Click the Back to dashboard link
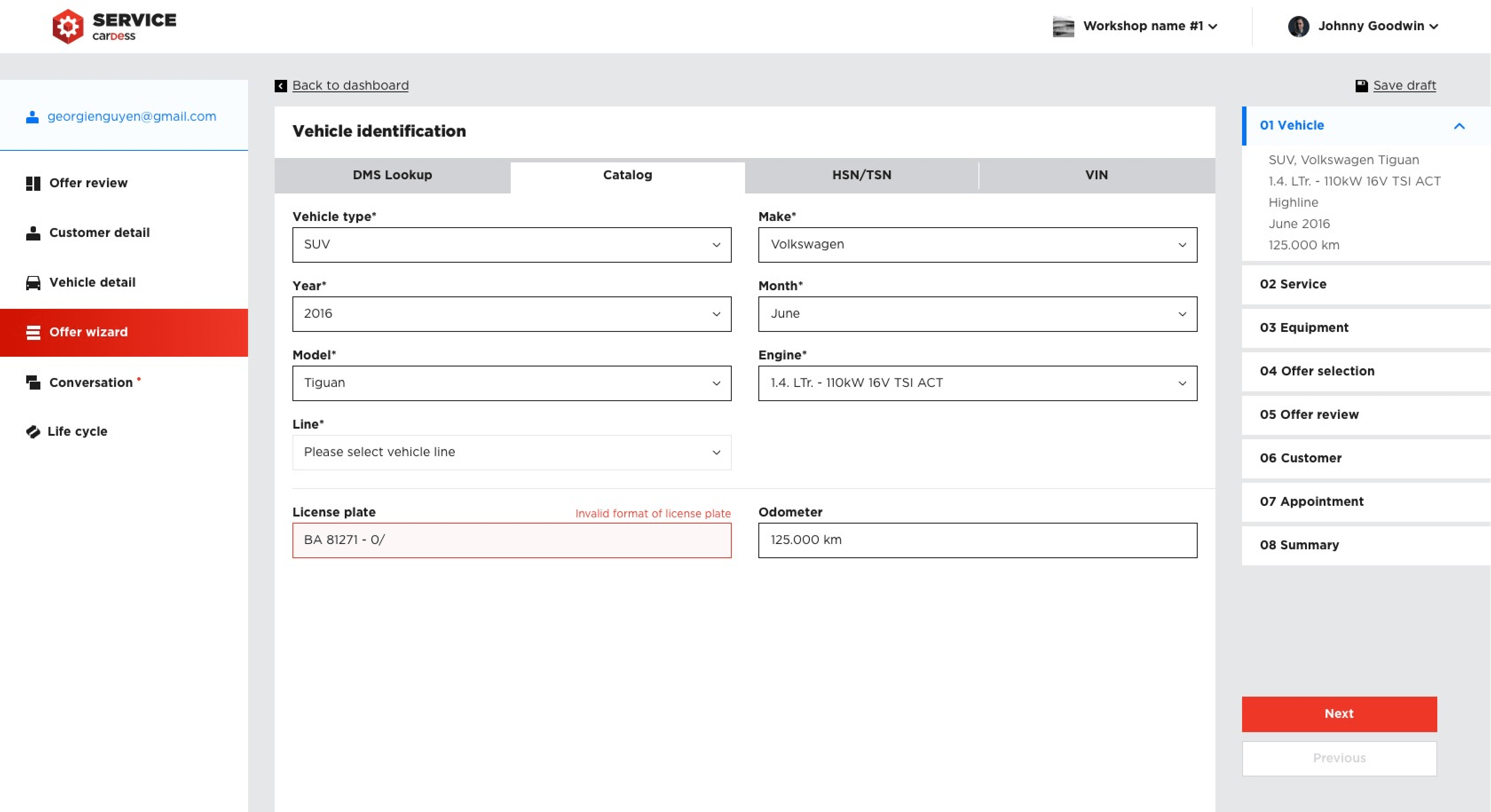The height and width of the screenshot is (812, 1491). pos(350,86)
